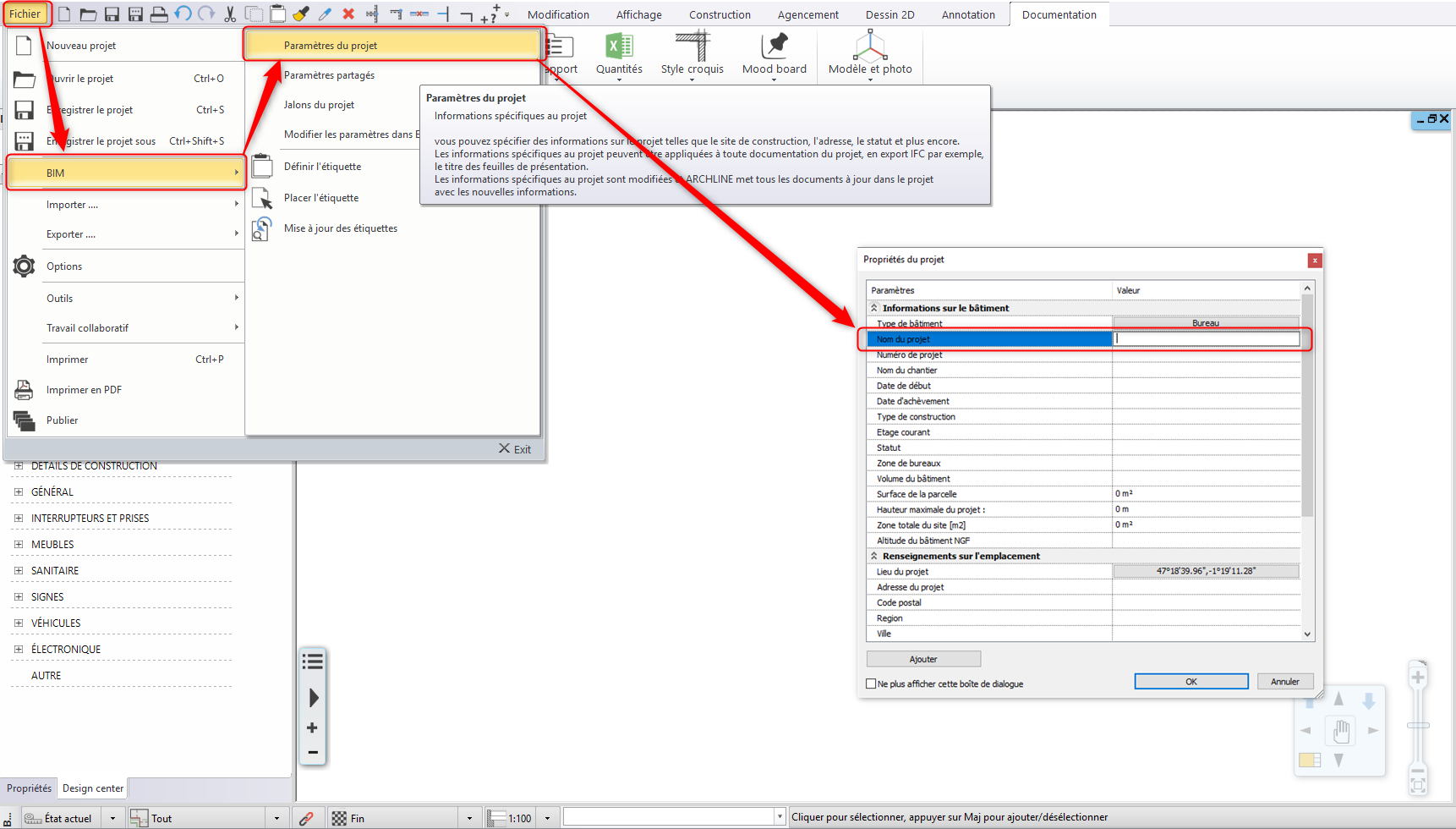Open the Construction ribbon tab
Screen dimensions: 1456x829
click(720, 14)
